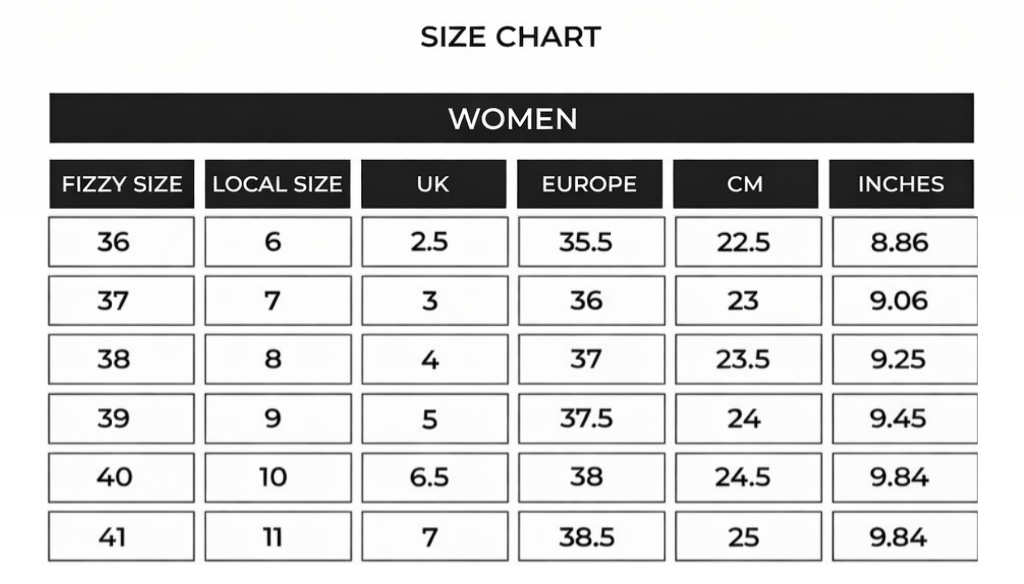Click the LOCAL SIZE column header
Image resolution: width=1024 pixels, height=584 pixels.
[277, 184]
